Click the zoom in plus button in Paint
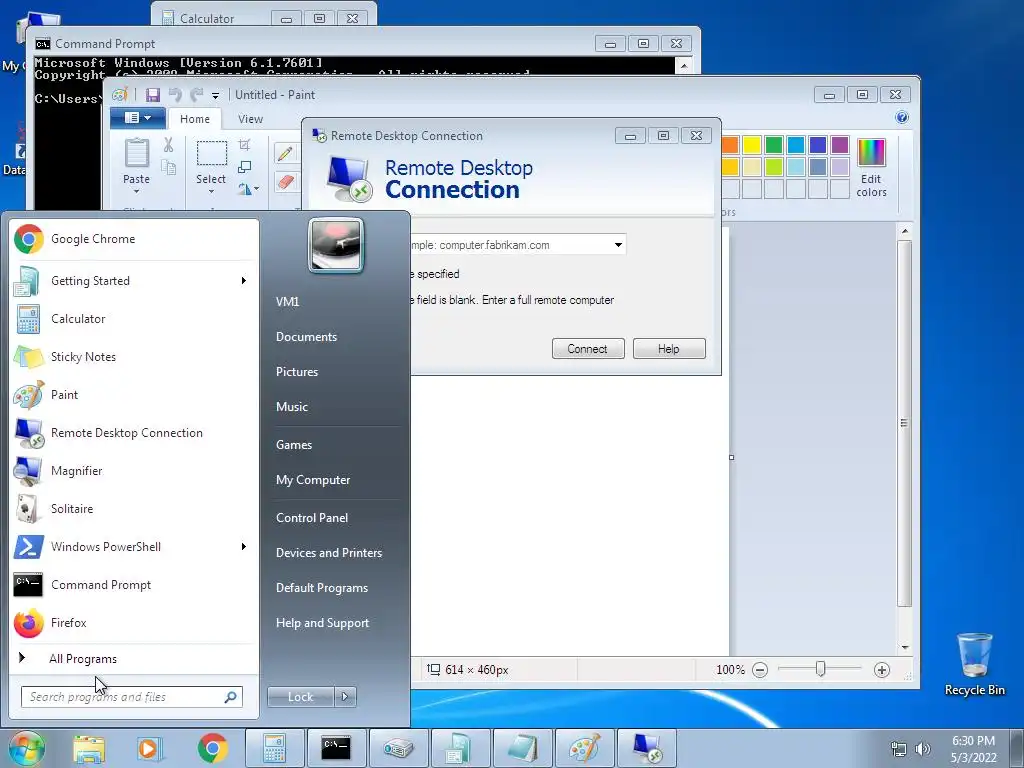 point(882,669)
